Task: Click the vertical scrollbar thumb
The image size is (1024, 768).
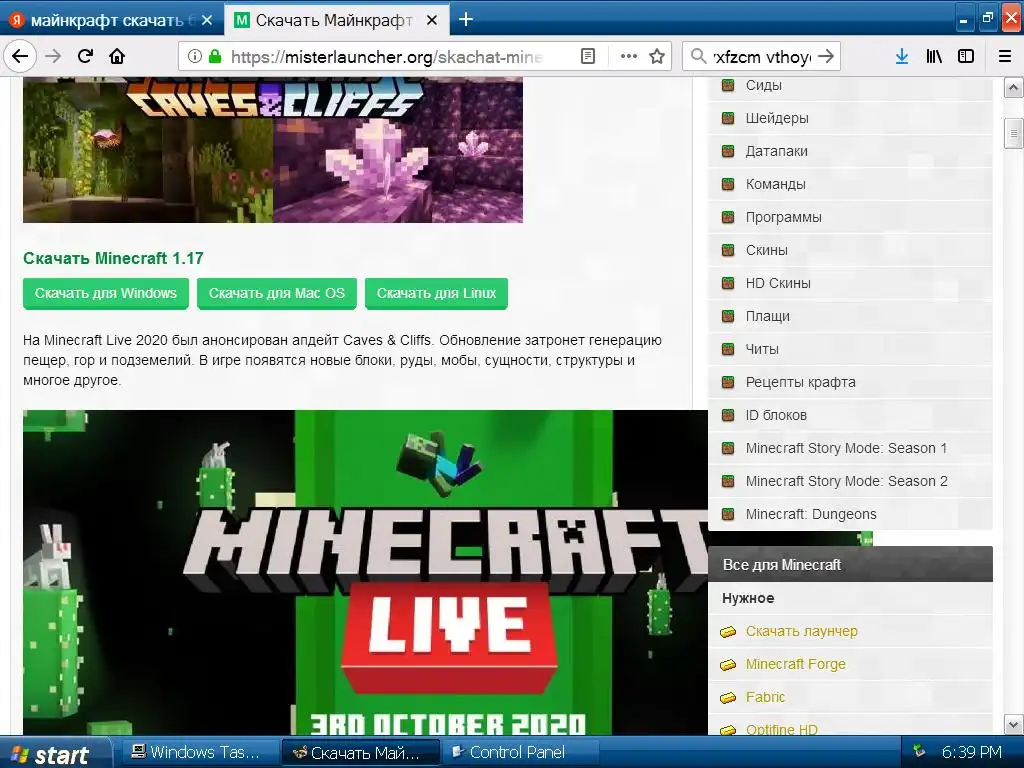Action: point(1013,134)
